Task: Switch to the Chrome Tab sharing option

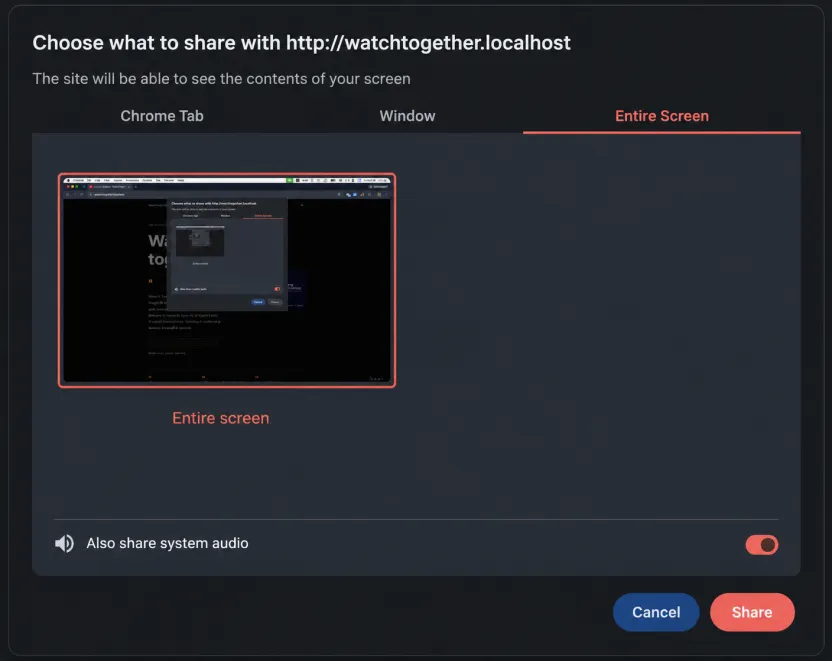Action: pos(162,116)
